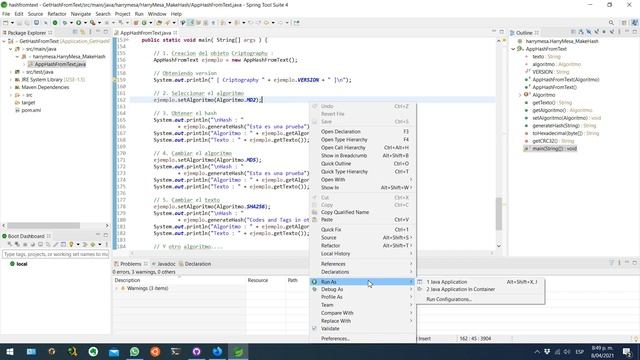
Task: Open the Outline view menu icon
Action: coord(619,32)
